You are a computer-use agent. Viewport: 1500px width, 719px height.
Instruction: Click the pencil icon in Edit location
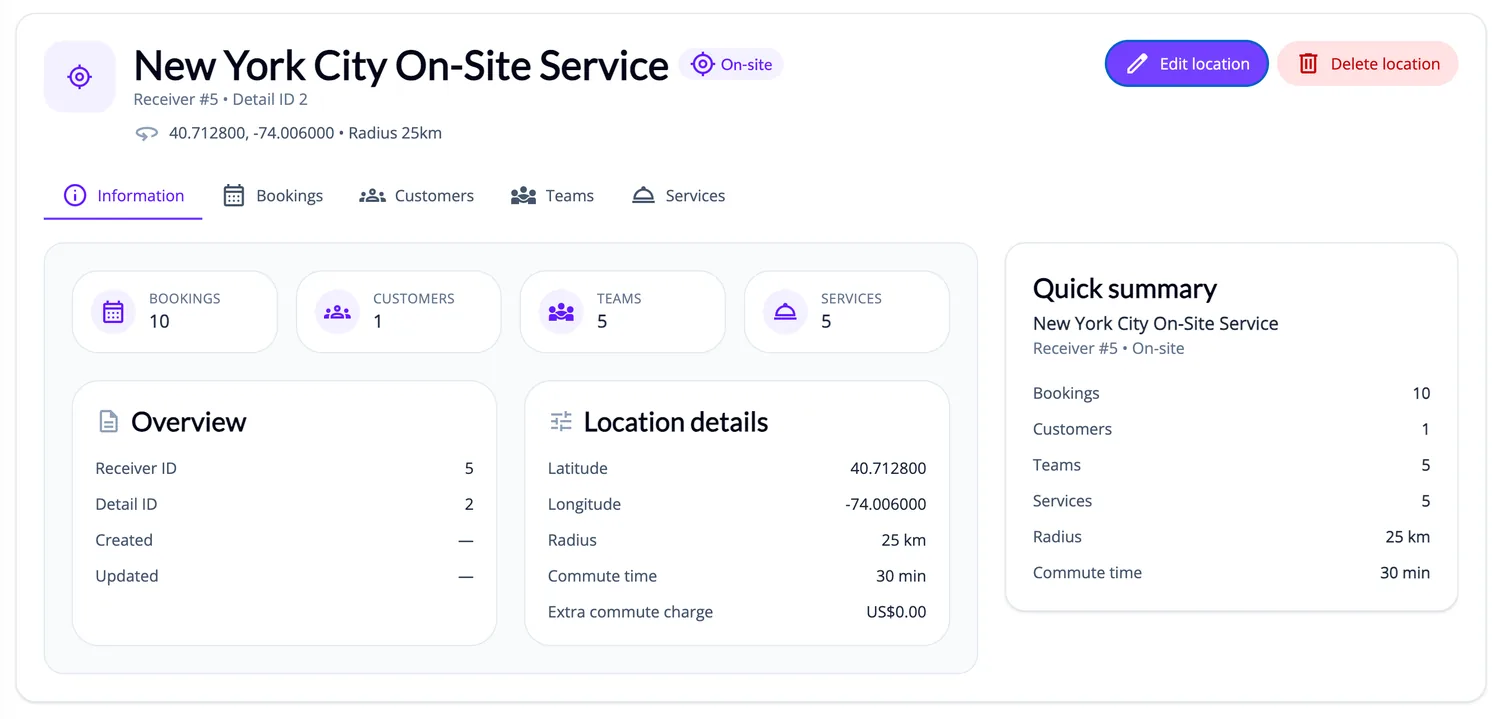[1137, 64]
